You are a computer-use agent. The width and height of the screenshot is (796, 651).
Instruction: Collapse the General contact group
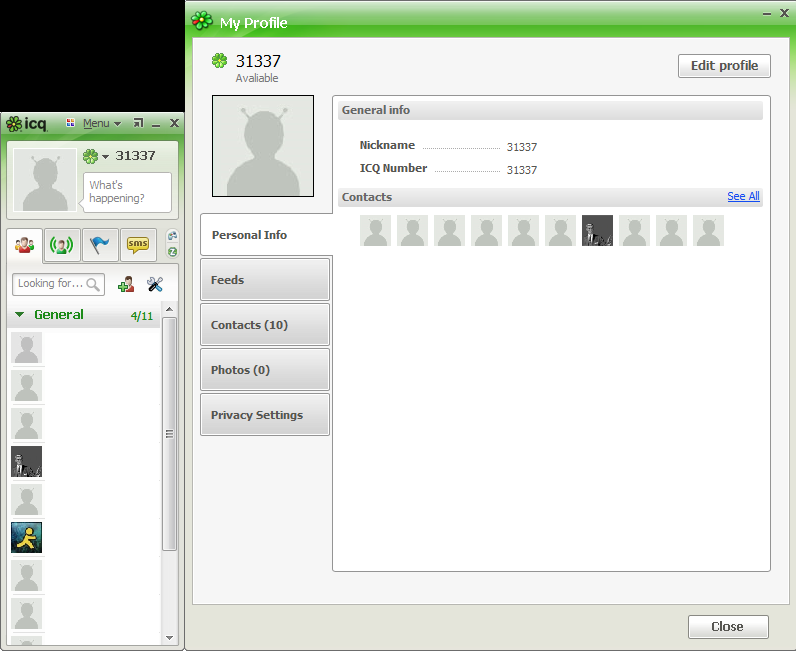click(19, 315)
